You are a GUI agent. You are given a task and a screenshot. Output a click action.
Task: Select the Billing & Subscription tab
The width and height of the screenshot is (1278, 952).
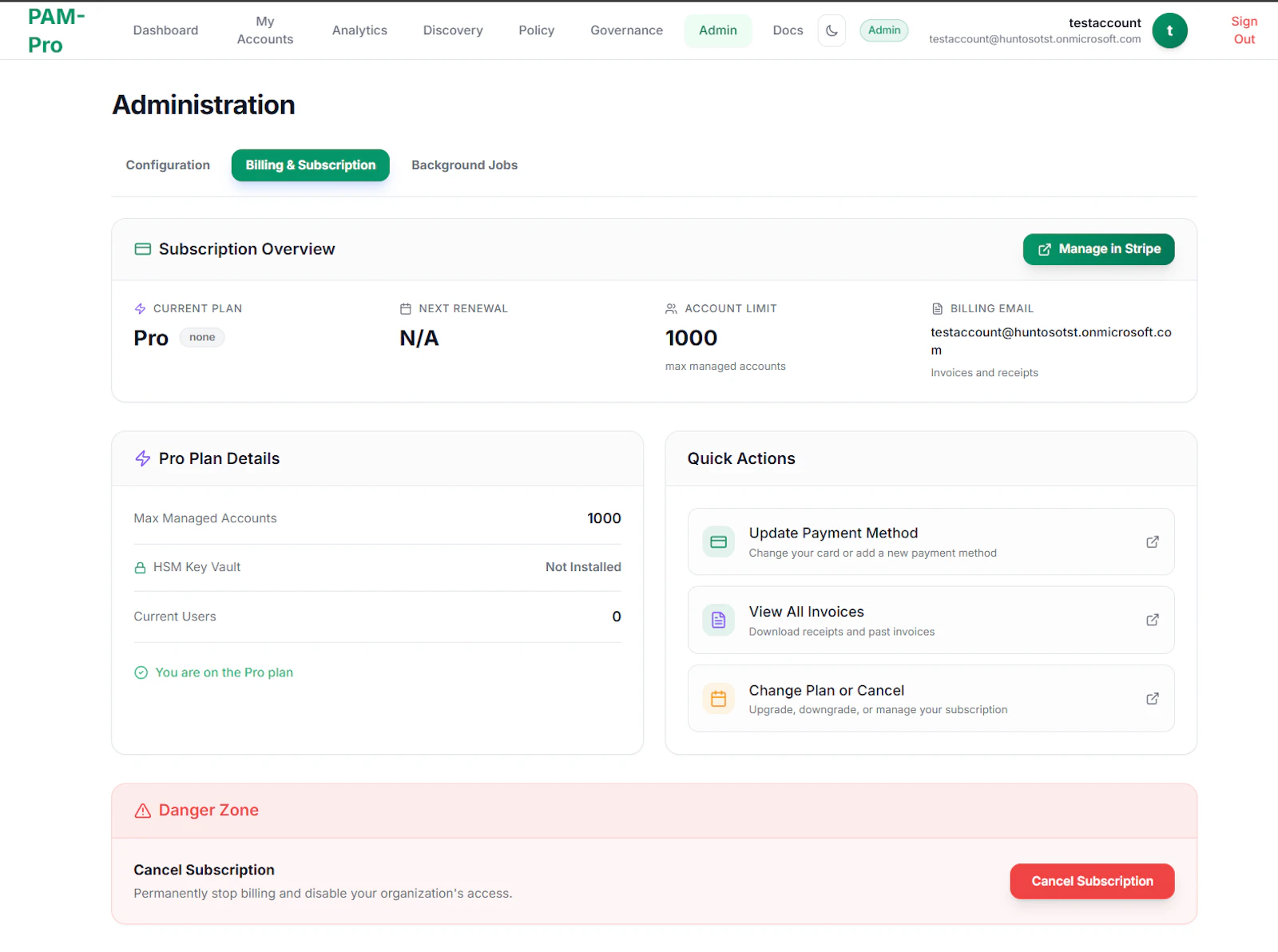point(311,165)
